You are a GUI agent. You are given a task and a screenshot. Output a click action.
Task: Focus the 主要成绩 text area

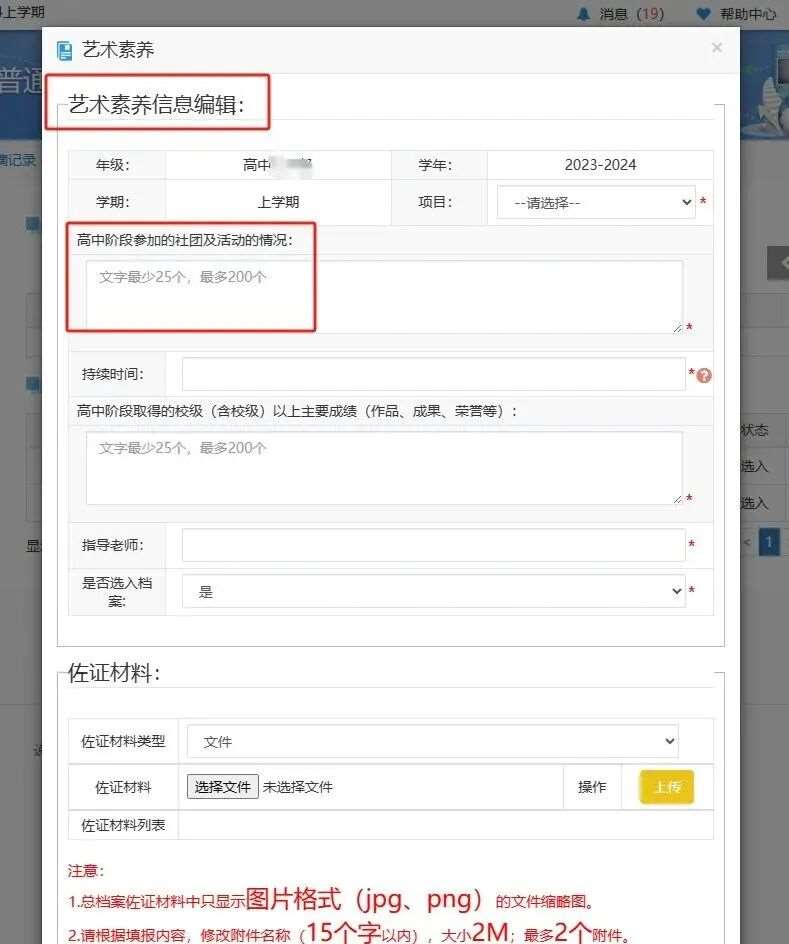(x=384, y=467)
